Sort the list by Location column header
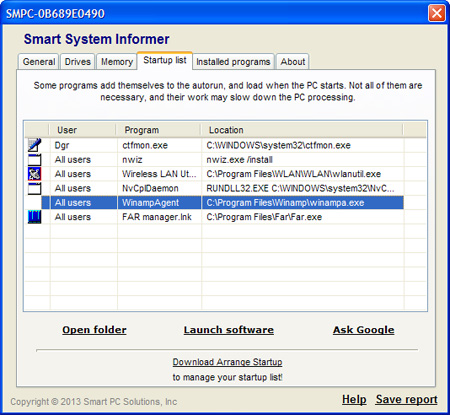 pos(302,130)
